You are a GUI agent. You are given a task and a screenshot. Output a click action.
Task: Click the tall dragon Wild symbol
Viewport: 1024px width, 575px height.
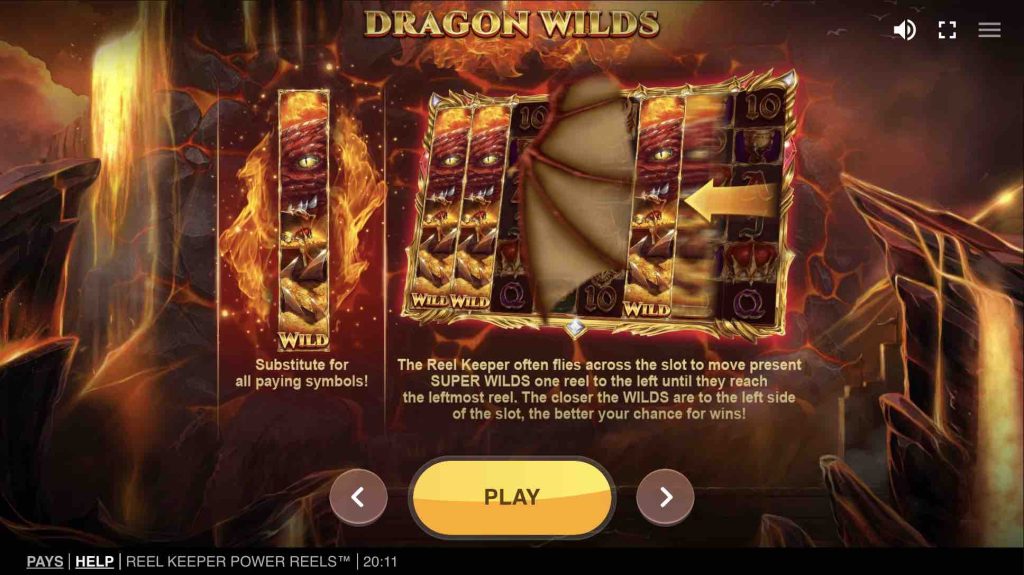304,220
